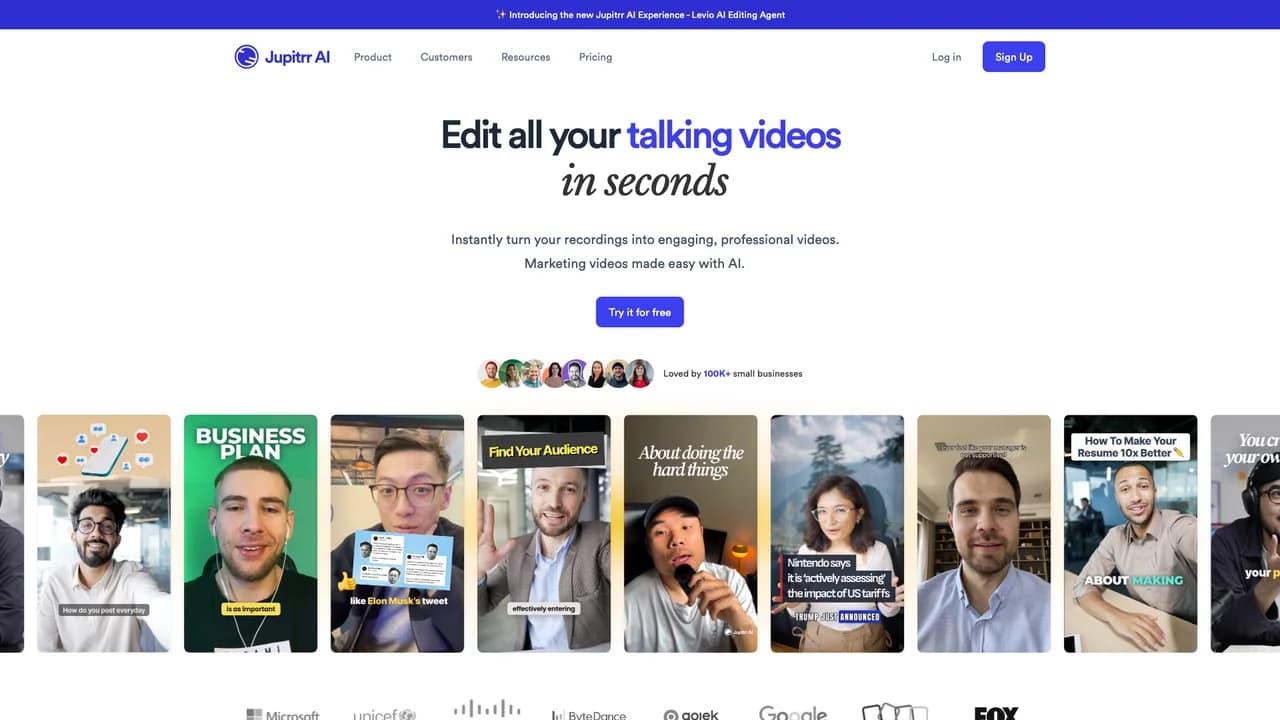The height and width of the screenshot is (720, 1280).
Task: Open the 'About doing the hard things' video
Action: (691, 534)
